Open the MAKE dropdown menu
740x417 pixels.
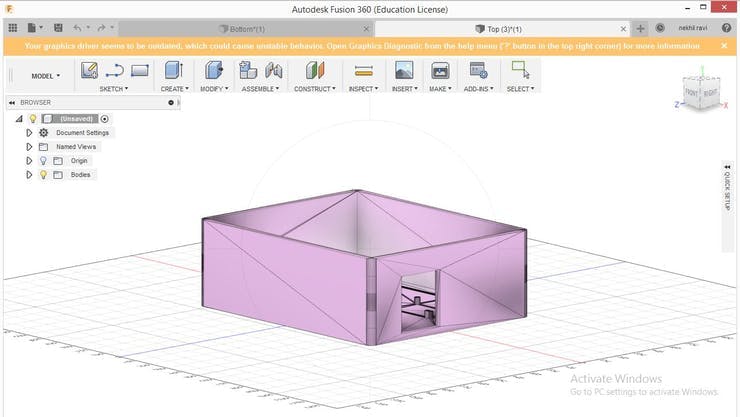440,89
